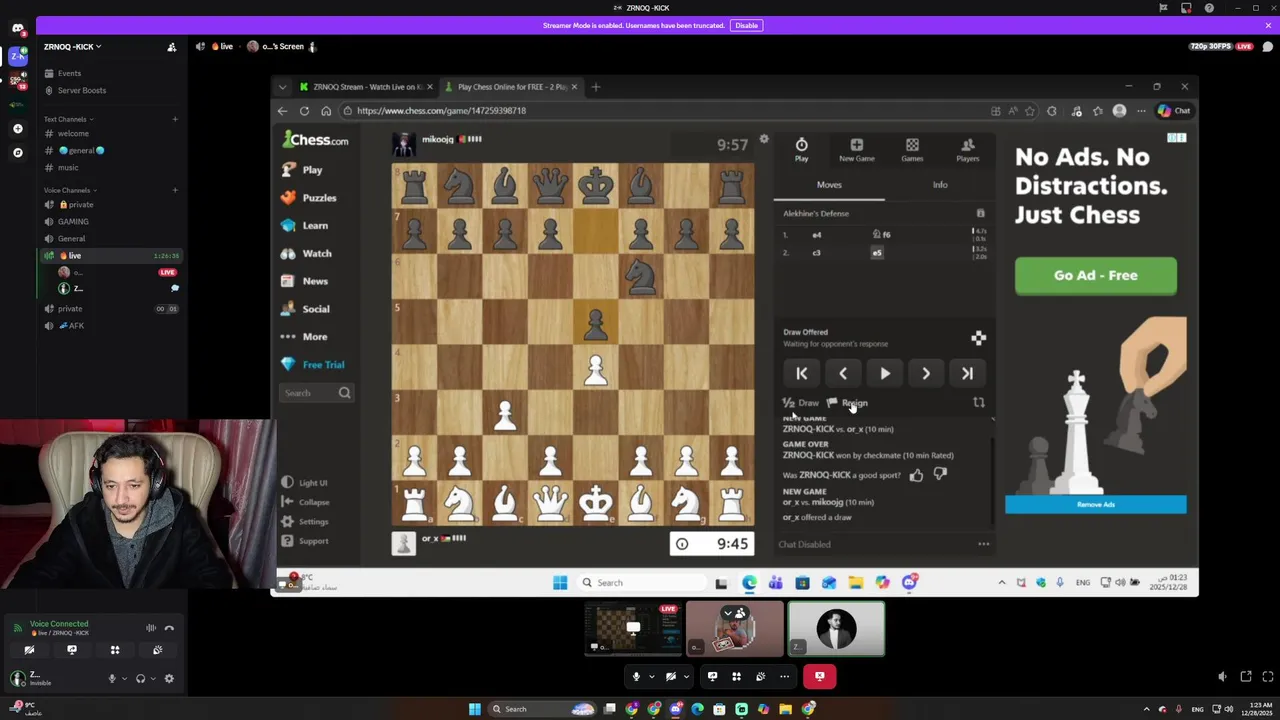Open chess board settings gear
The width and height of the screenshot is (1280, 720).
(764, 139)
